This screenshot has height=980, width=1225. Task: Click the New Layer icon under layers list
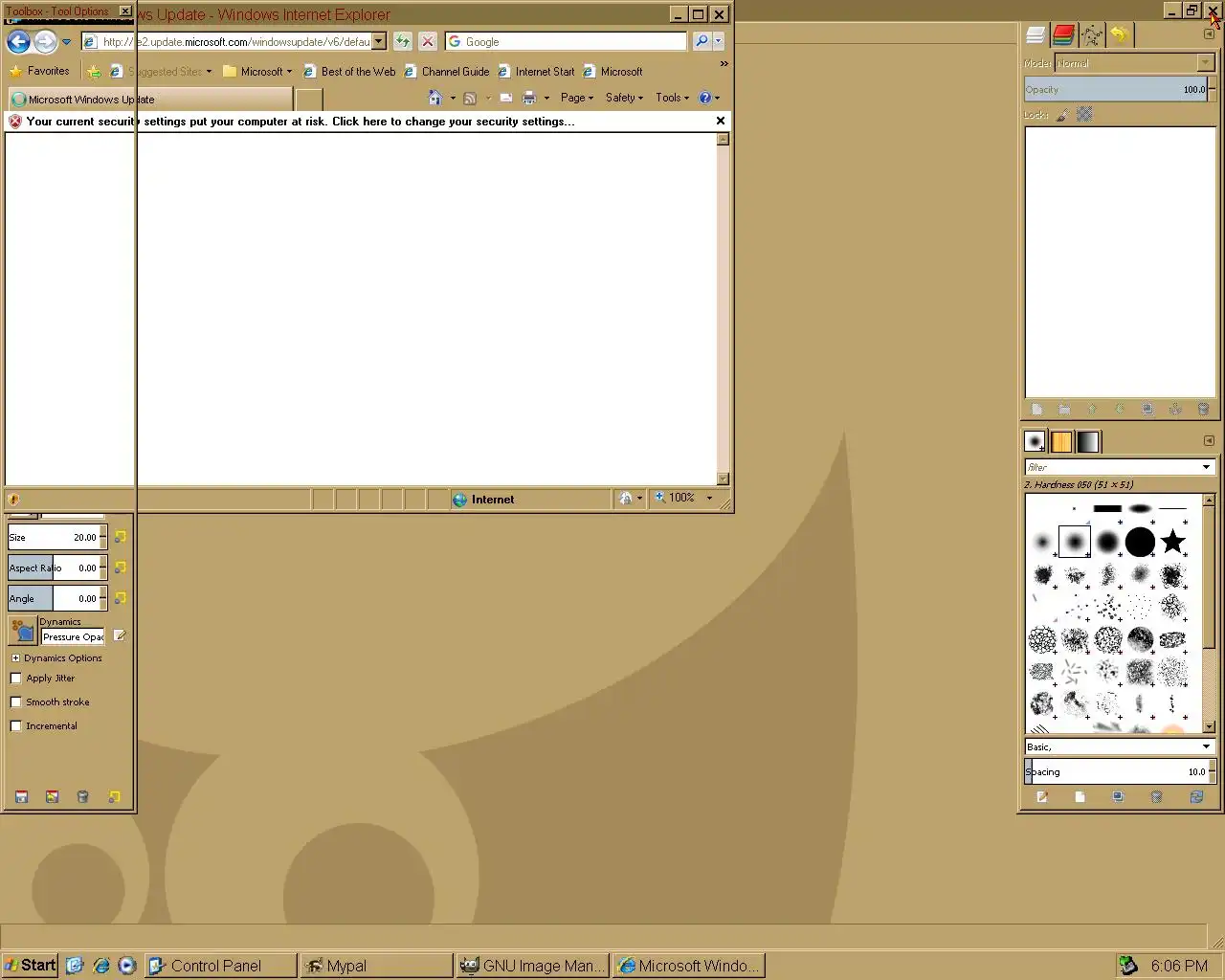point(1036,410)
